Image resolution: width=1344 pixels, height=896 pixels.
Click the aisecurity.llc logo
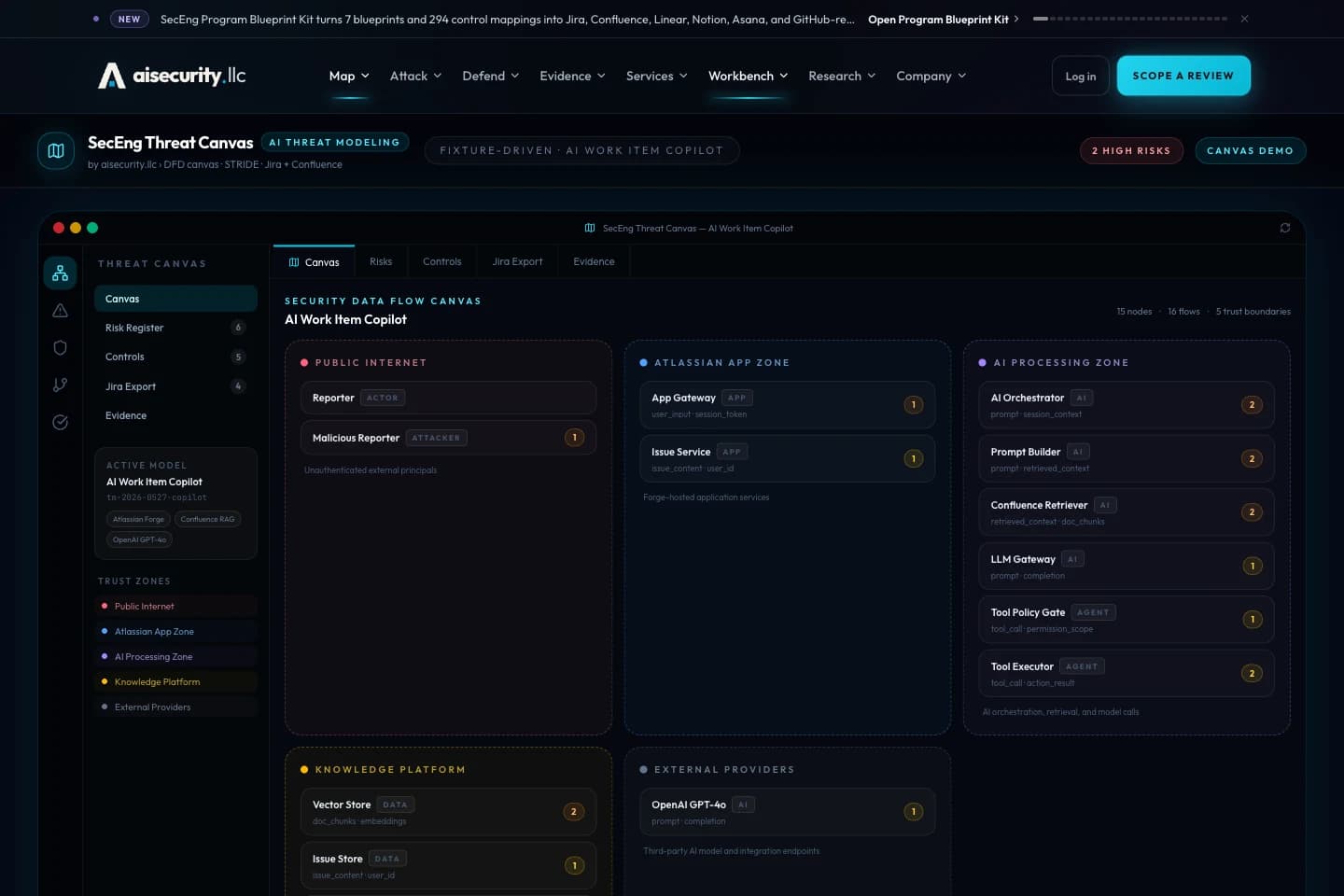tap(172, 76)
